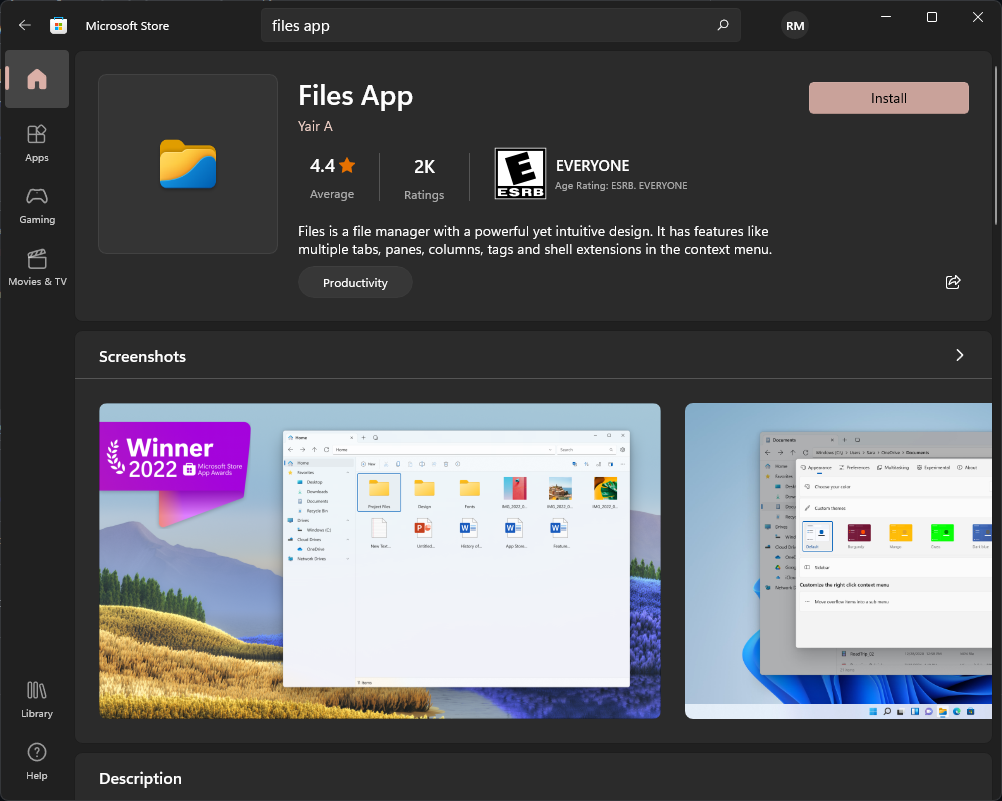Share the Files App page
Image resolution: width=1002 pixels, height=801 pixels.
[x=953, y=282]
